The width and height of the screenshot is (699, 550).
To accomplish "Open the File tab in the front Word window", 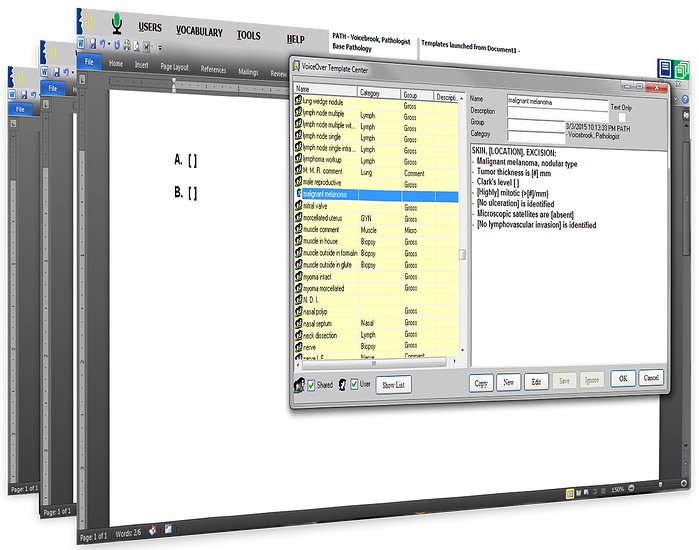I will pyautogui.click(x=89, y=62).
